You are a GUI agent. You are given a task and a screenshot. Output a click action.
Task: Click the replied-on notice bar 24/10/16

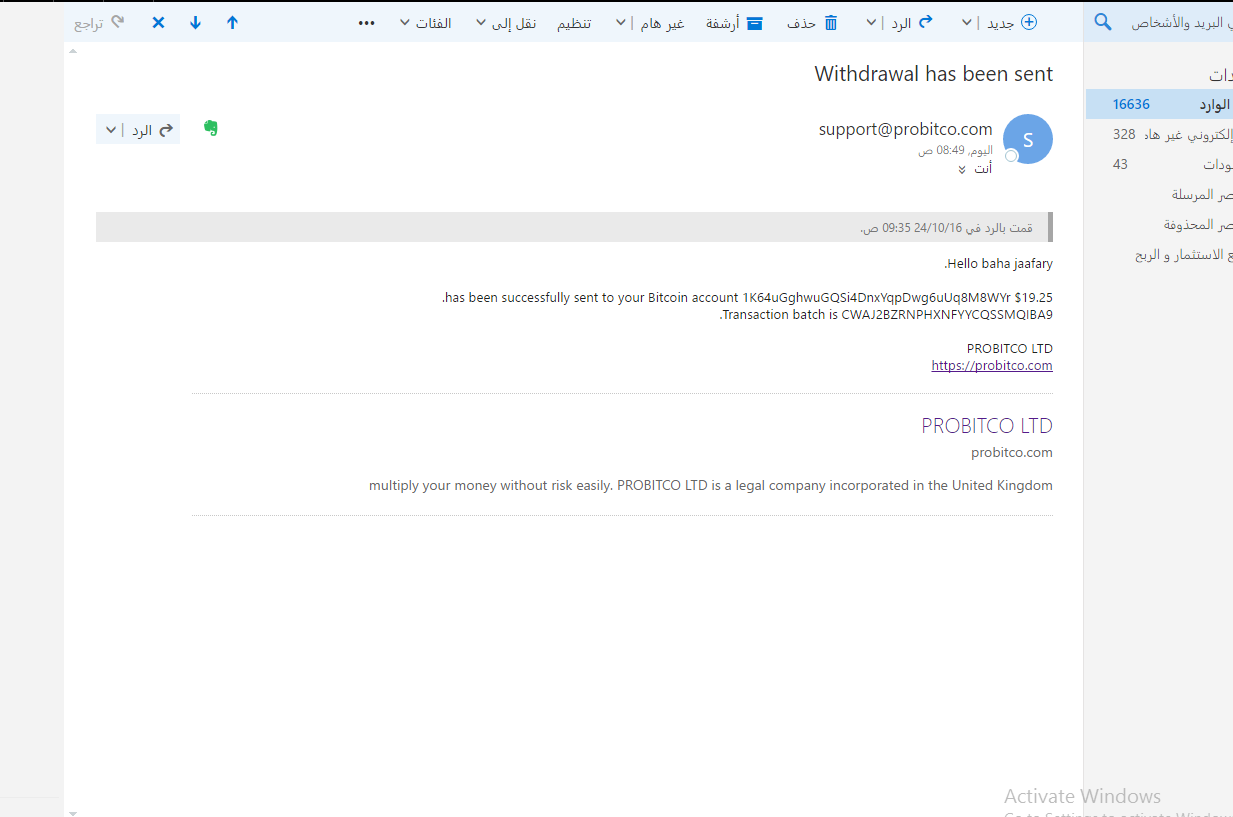574,227
